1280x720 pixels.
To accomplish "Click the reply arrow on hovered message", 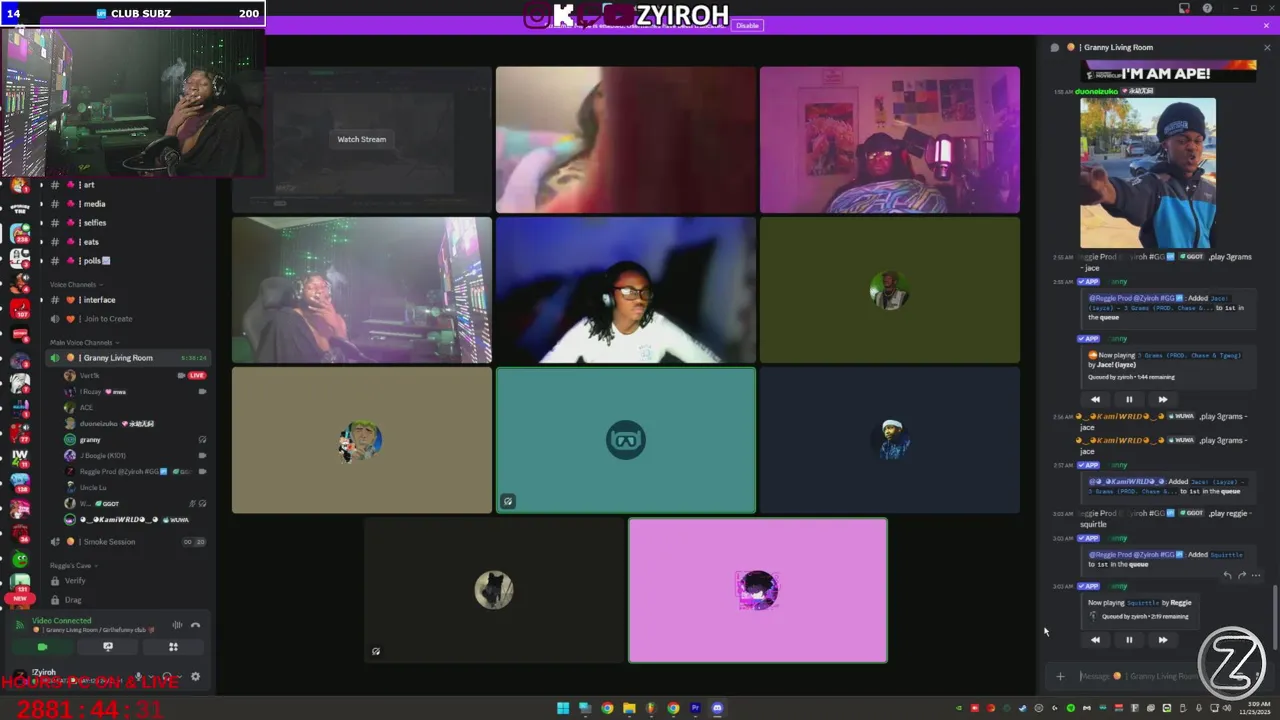I will pos(1228,576).
